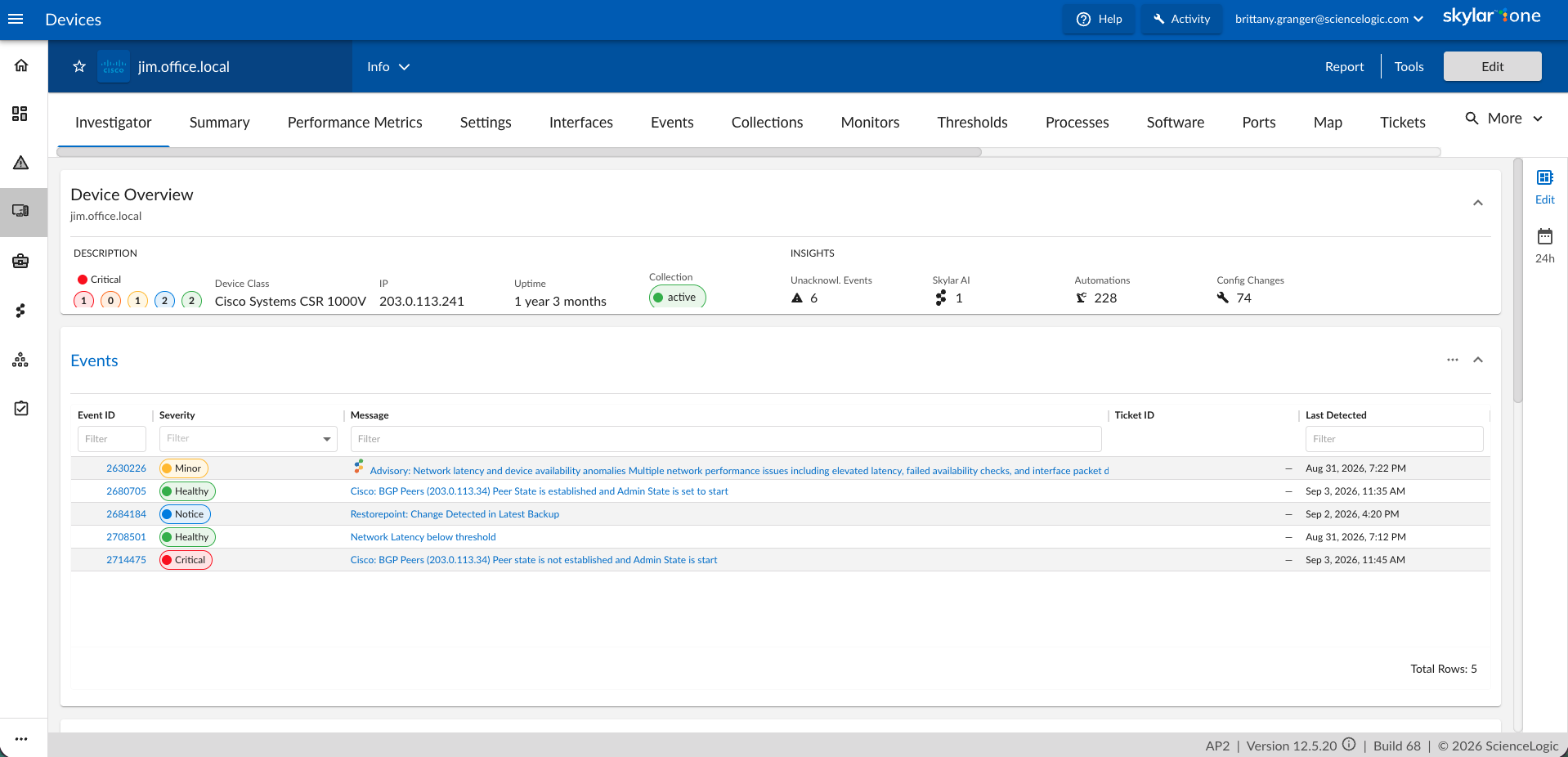Collapse the Device Overview panel
The image size is (1568, 757).
click(x=1478, y=203)
